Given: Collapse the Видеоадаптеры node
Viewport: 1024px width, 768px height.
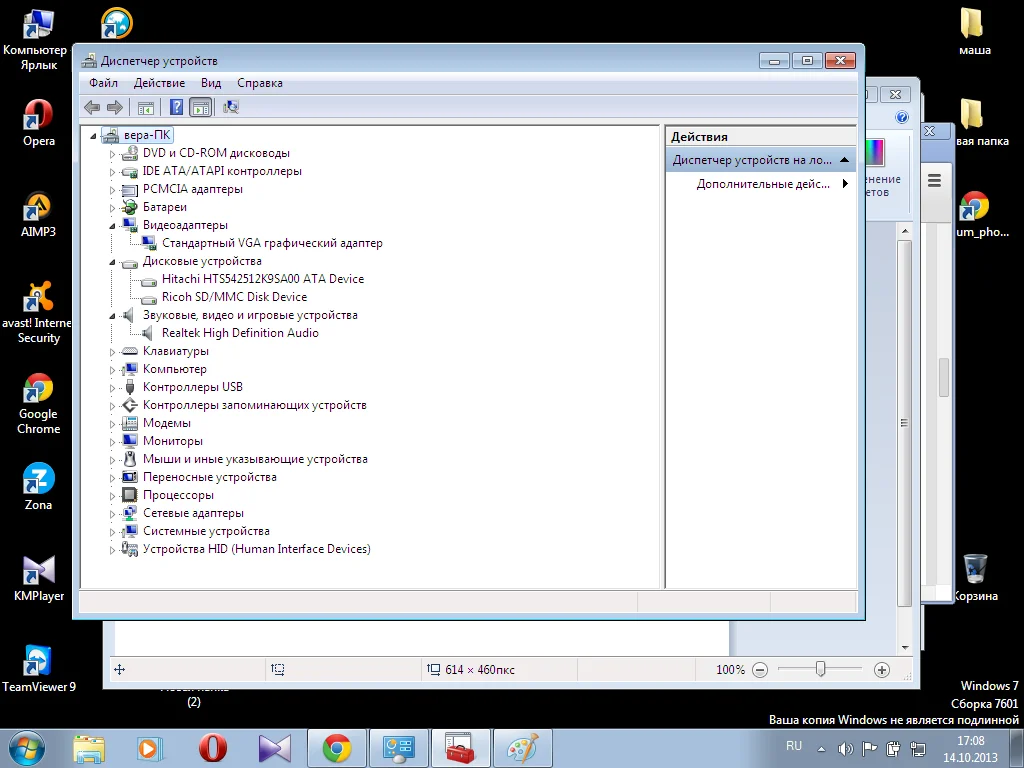Looking at the screenshot, I should click(112, 226).
